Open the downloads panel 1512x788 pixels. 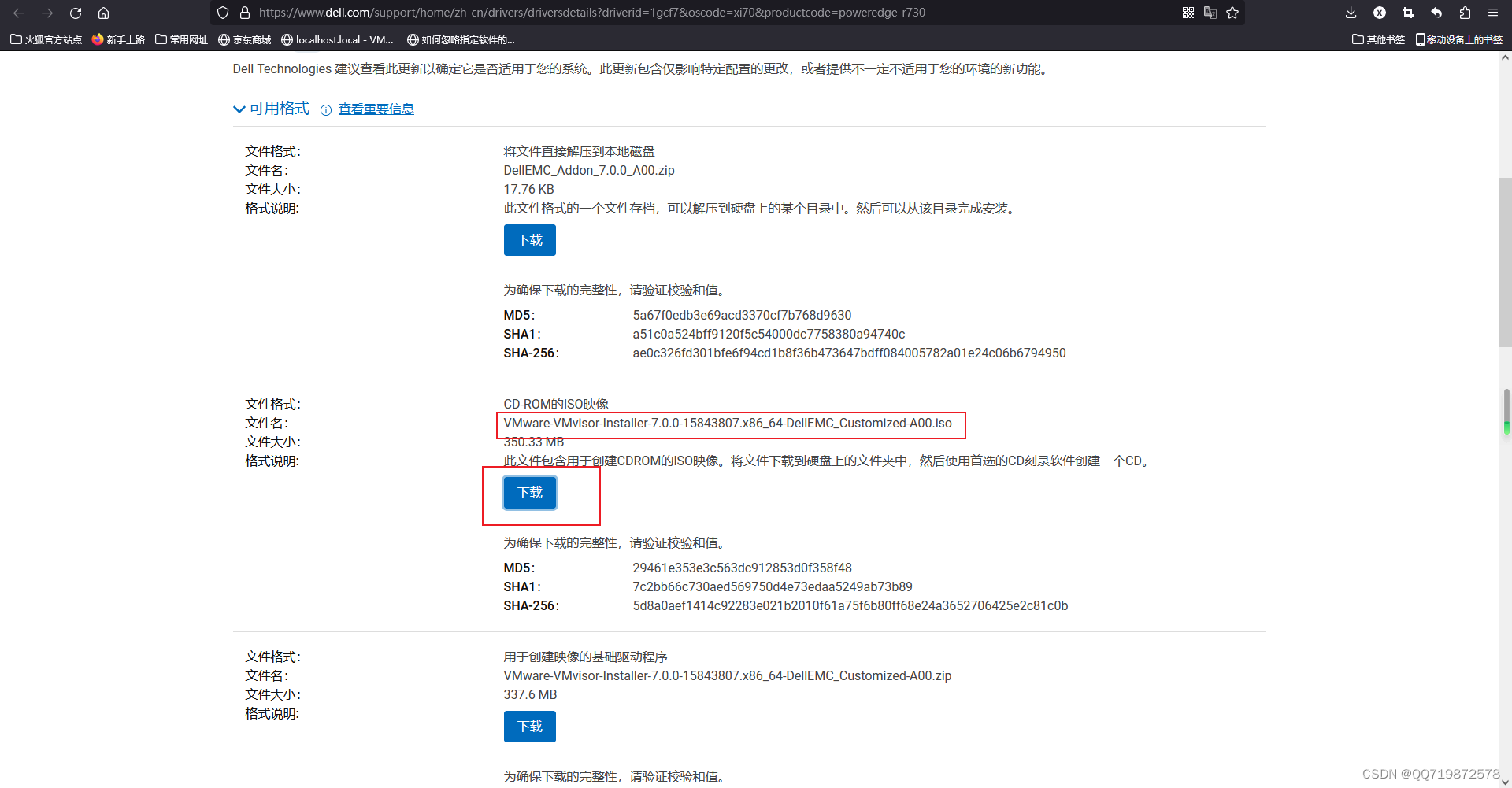tap(1351, 13)
